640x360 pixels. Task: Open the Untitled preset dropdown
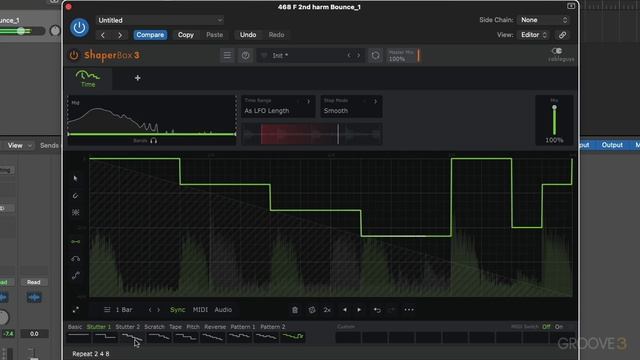coord(160,20)
